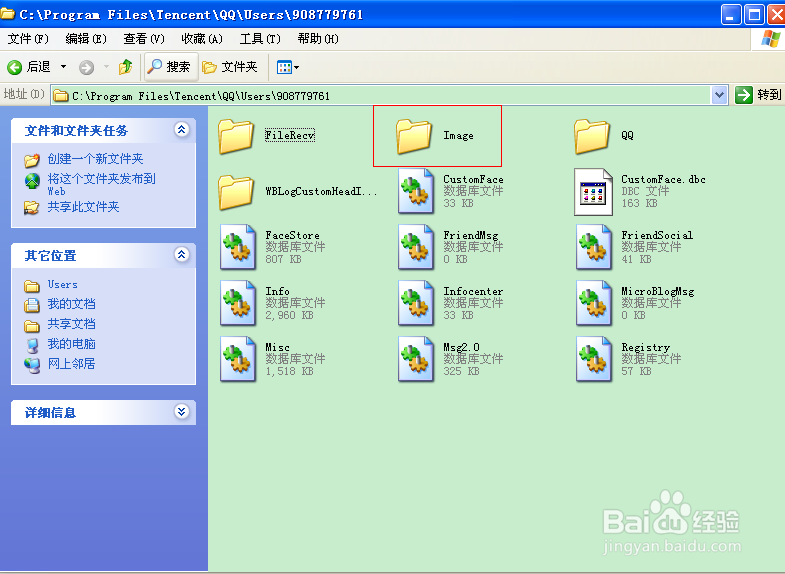Open the 帮助(H) menu
The image size is (785, 574).
click(318, 39)
